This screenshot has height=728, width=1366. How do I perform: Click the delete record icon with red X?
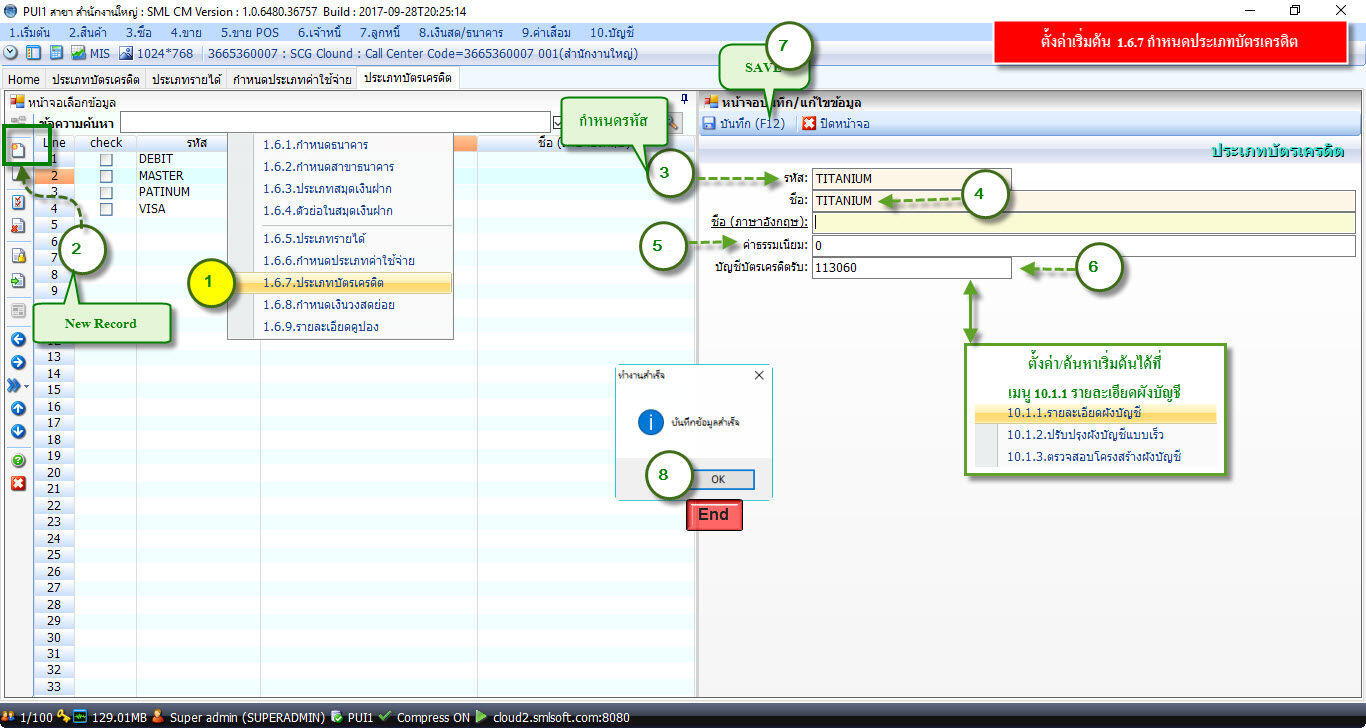(x=18, y=225)
